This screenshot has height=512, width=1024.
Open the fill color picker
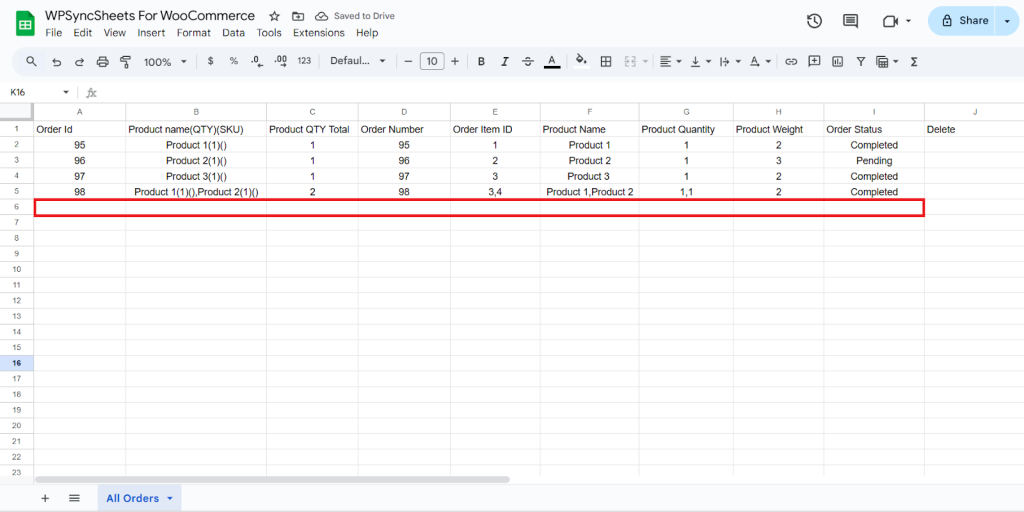pos(581,61)
